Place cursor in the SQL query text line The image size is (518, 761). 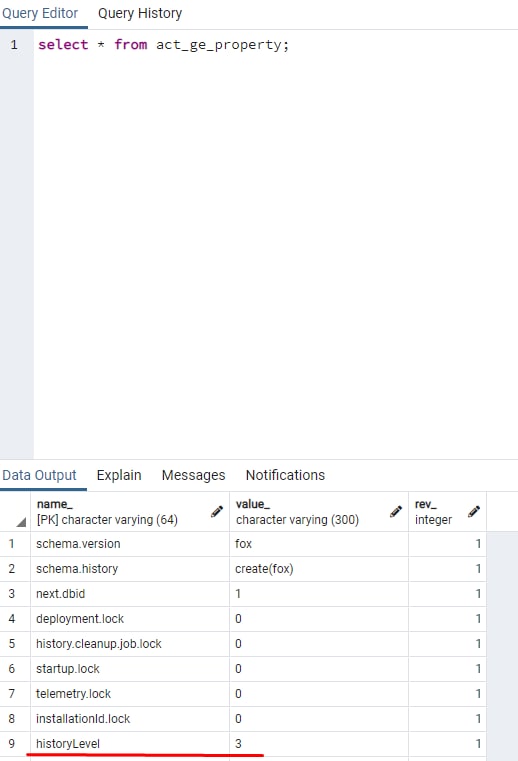click(163, 45)
